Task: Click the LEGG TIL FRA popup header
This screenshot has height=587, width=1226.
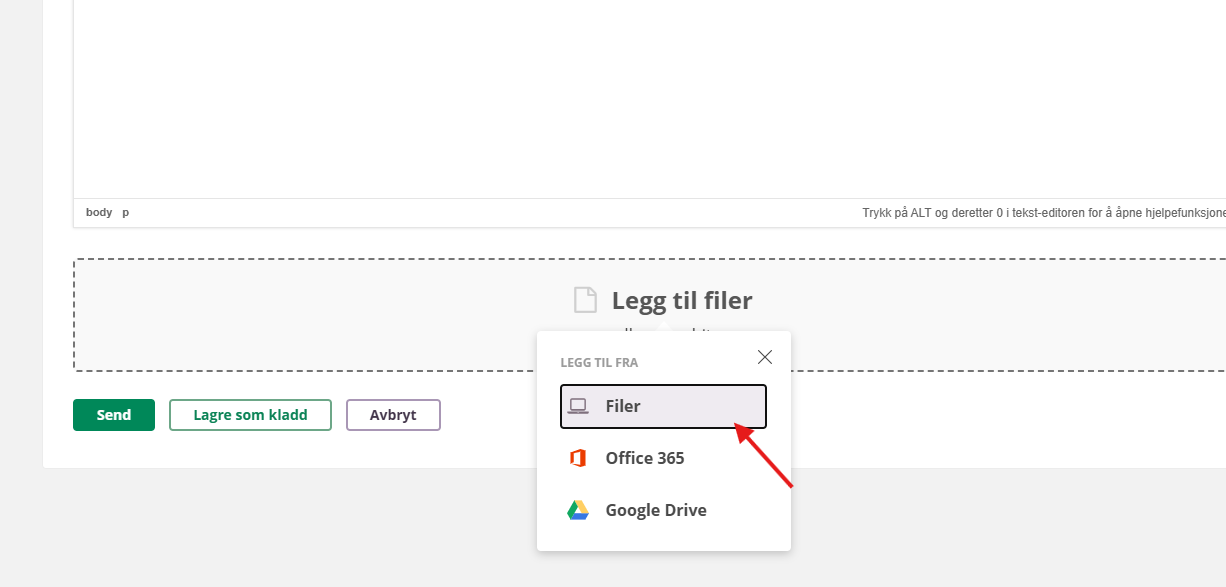Action: (x=599, y=363)
